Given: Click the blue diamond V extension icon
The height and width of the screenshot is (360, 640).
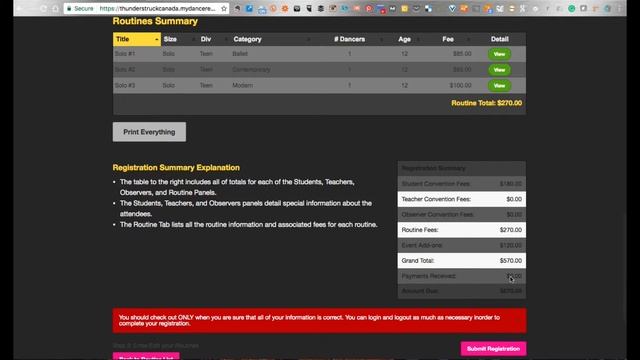Looking at the screenshot, I should (x=452, y=9).
